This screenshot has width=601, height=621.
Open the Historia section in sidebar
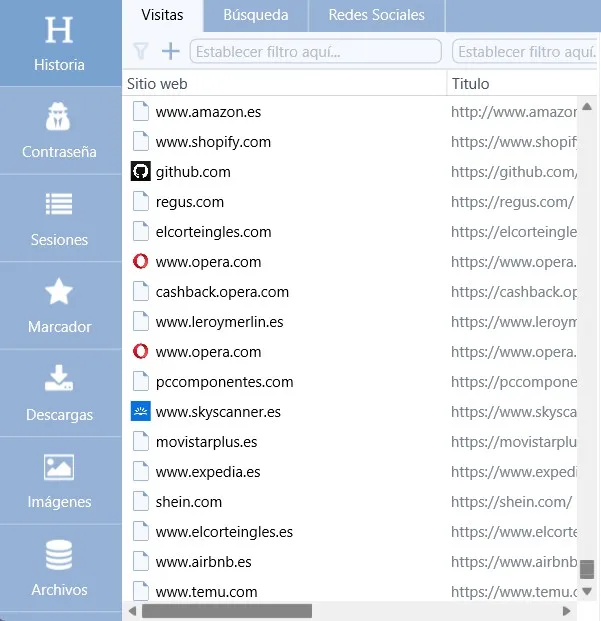(x=59, y=43)
